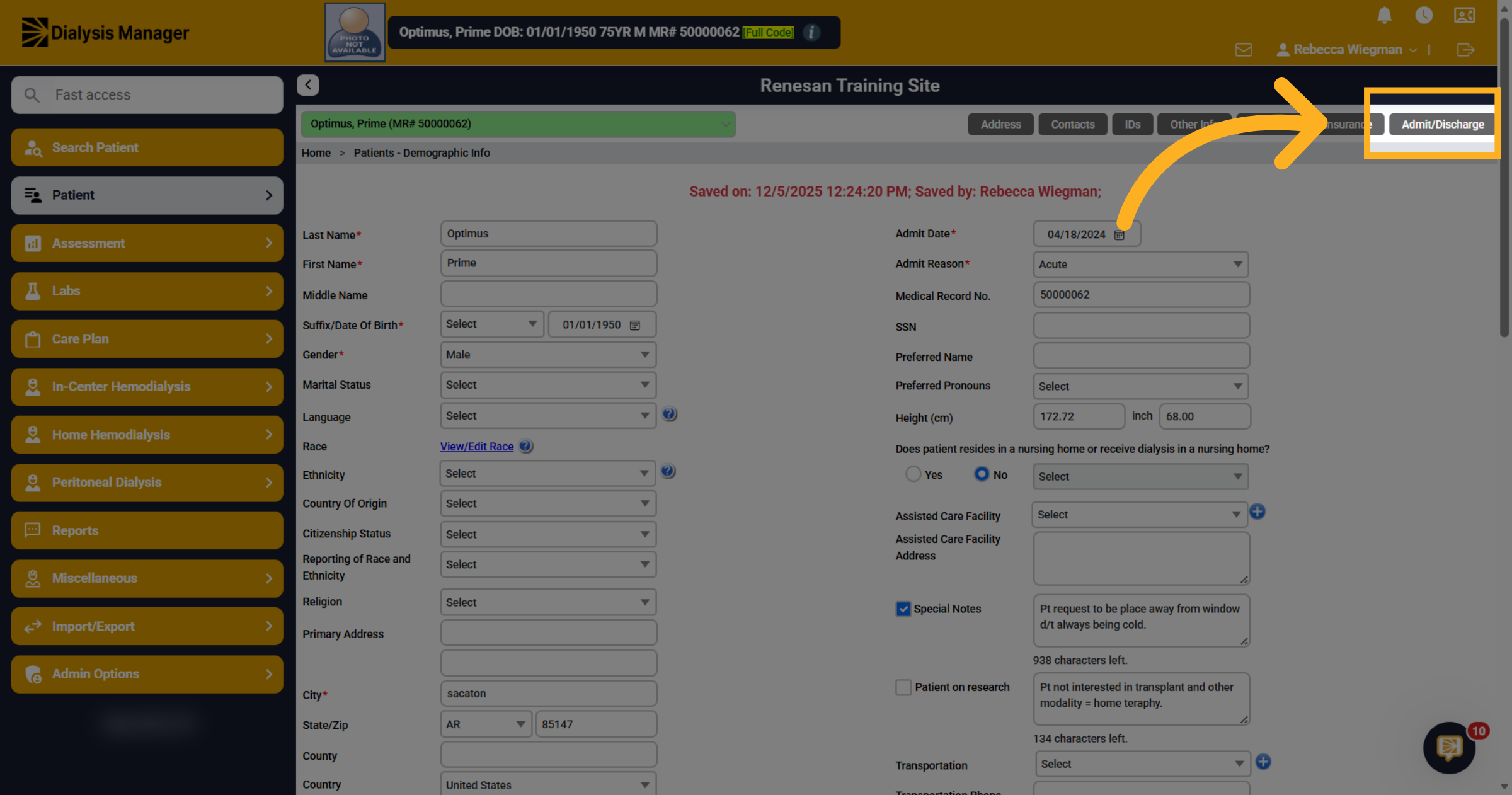Open the Admit/Discharge tab
The height and width of the screenshot is (795, 1512).
(1442, 124)
